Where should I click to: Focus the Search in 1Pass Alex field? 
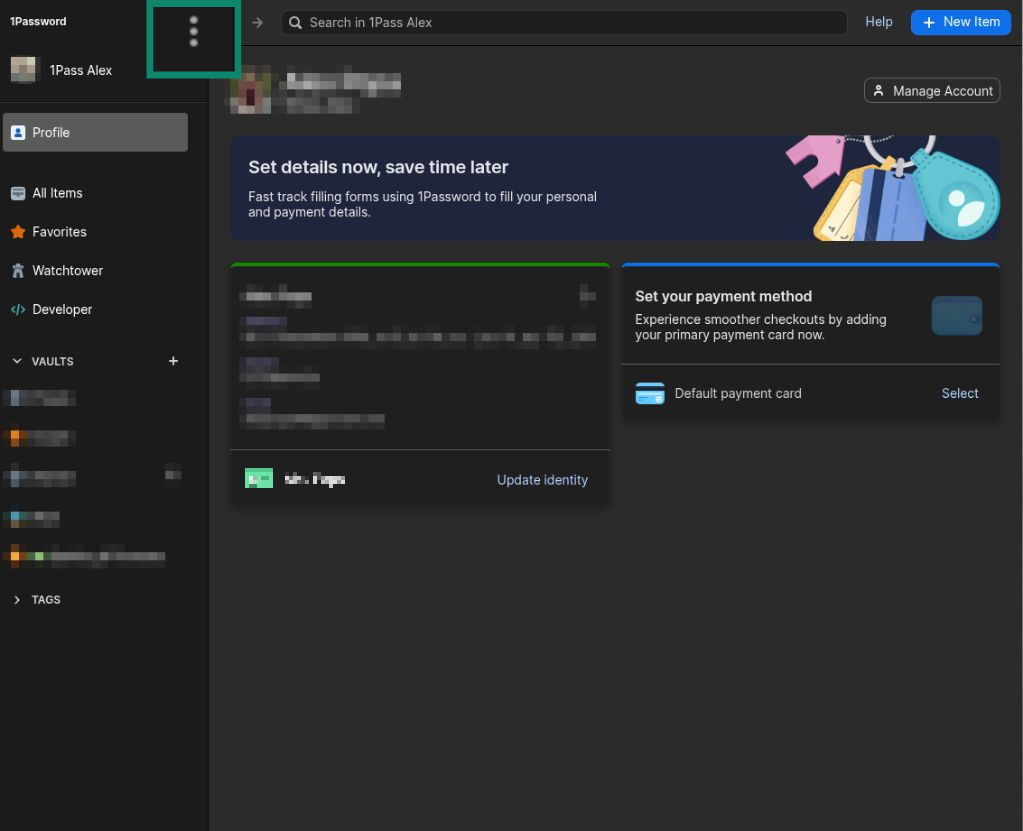(565, 22)
